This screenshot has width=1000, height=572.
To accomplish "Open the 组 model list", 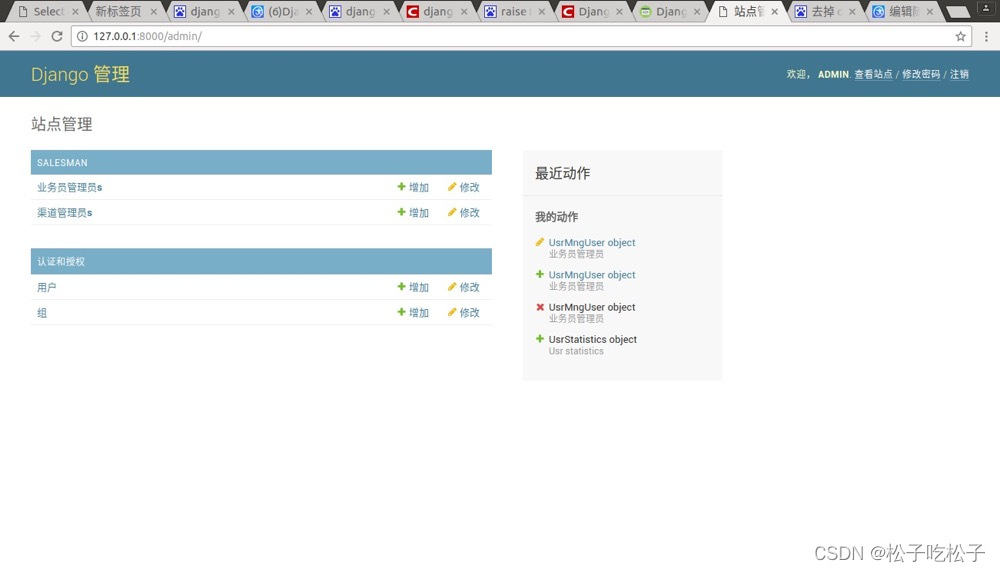I will [x=42, y=312].
